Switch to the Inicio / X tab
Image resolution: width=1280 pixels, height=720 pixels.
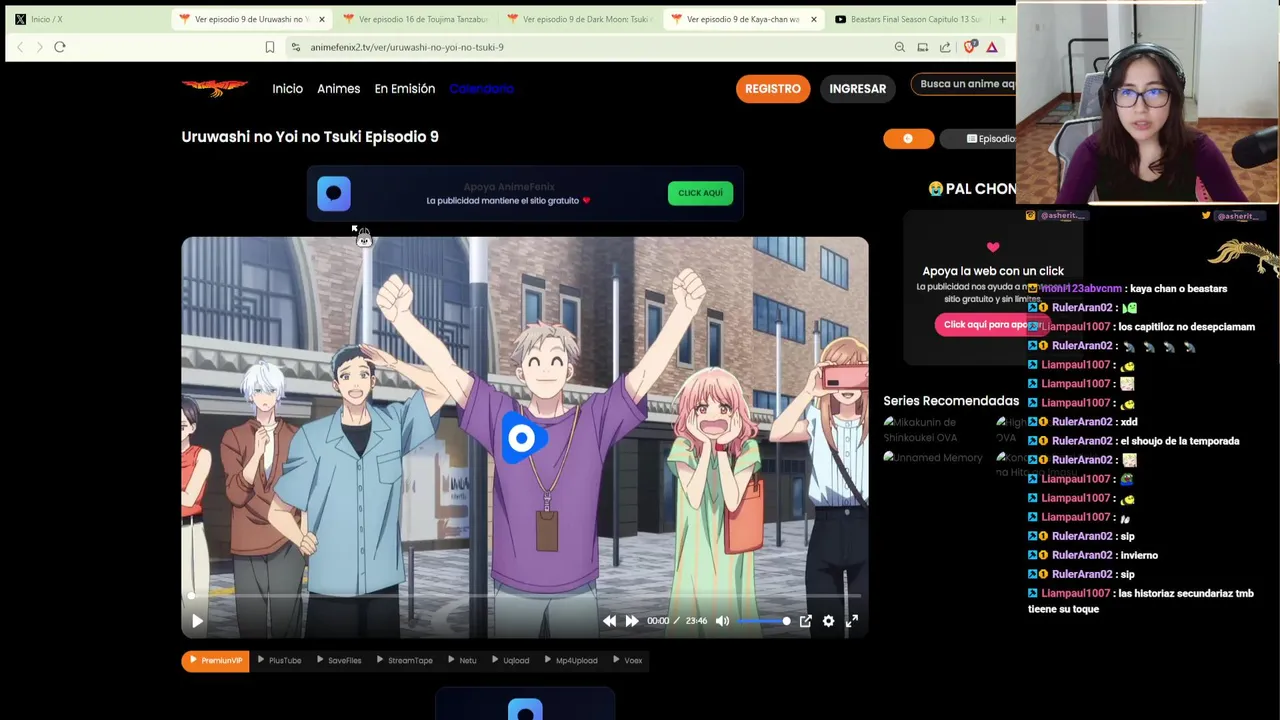(x=83, y=19)
